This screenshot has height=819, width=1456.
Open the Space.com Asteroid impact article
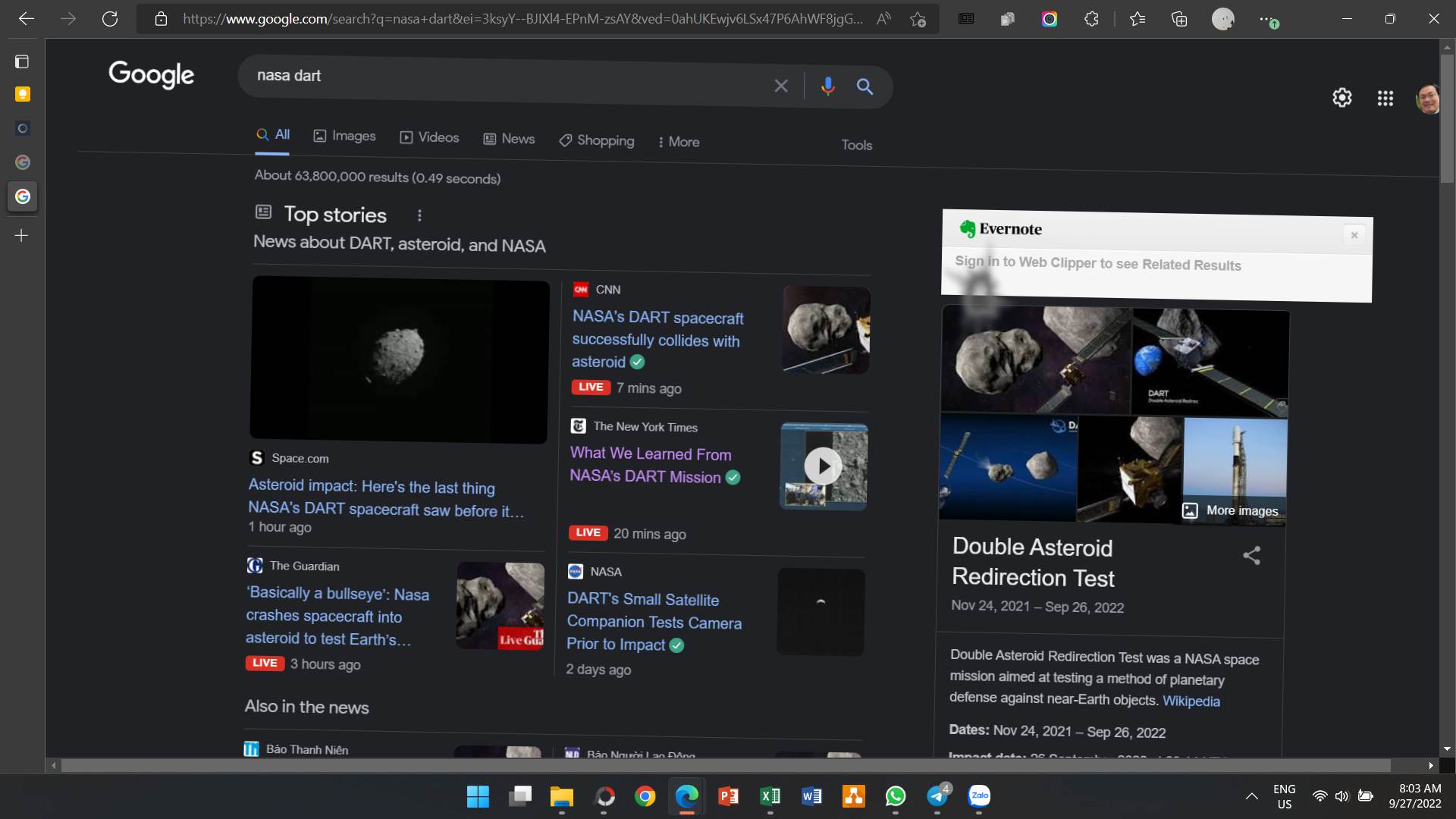[x=386, y=497]
